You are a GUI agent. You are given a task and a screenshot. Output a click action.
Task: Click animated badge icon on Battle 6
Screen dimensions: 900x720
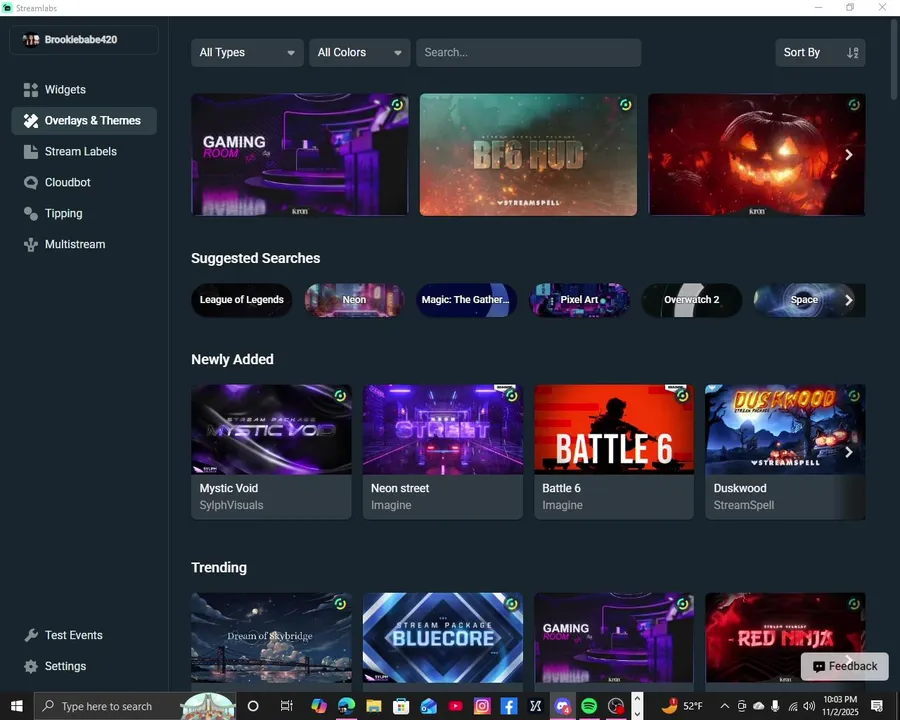click(682, 396)
